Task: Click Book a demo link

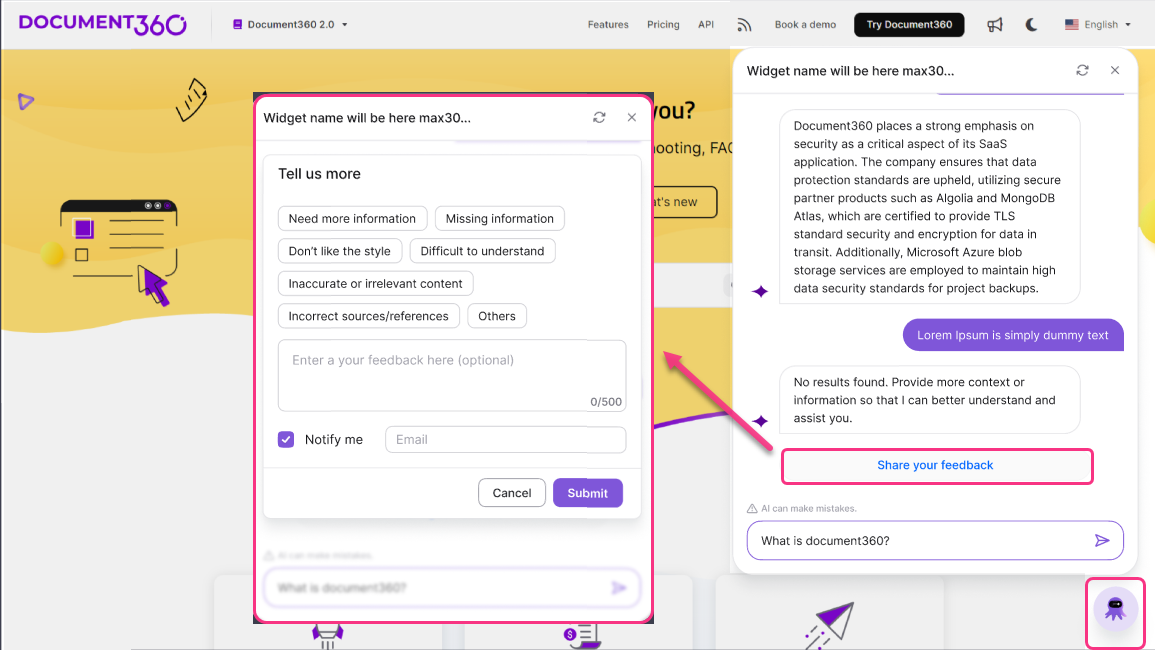Action: click(x=805, y=24)
